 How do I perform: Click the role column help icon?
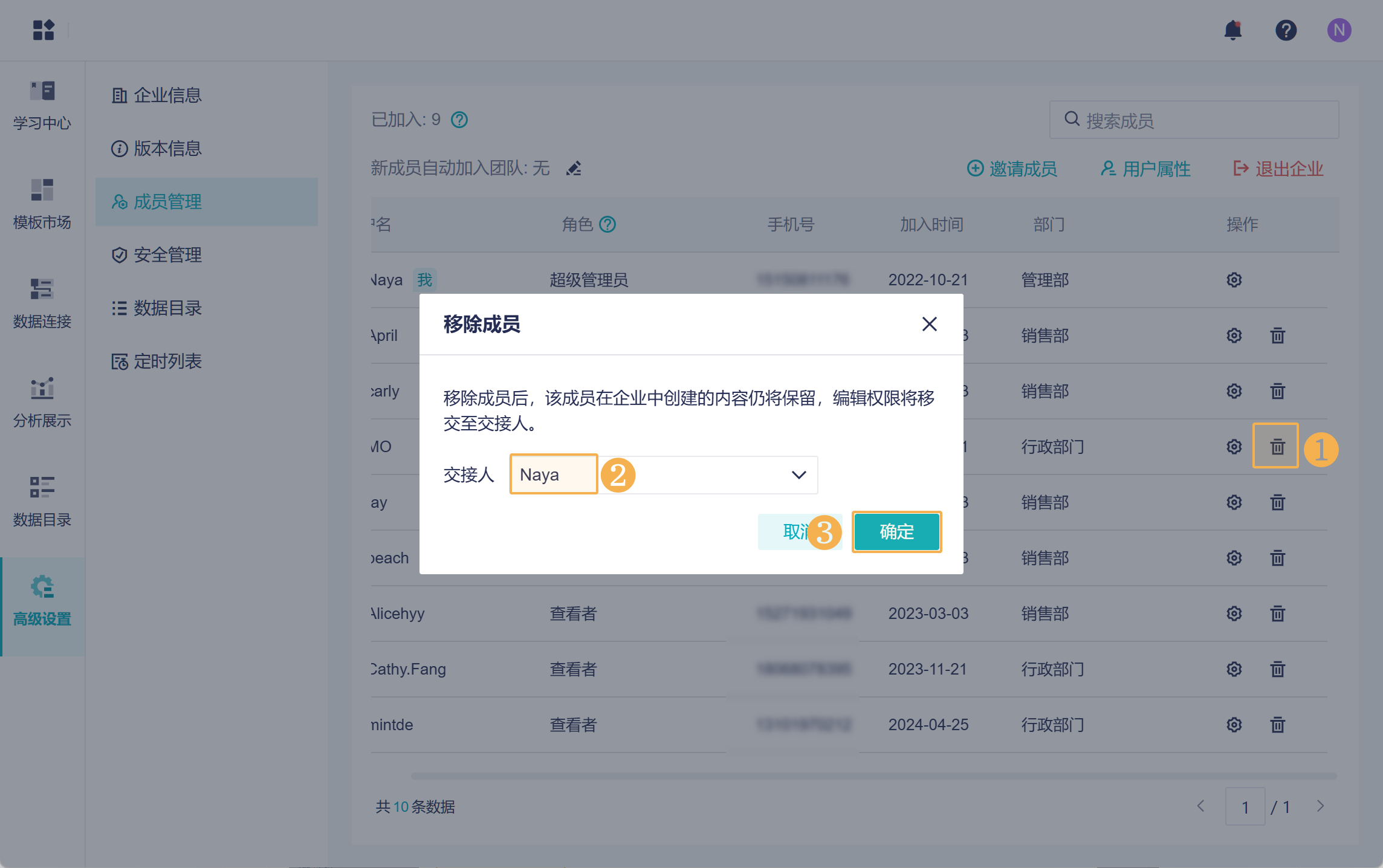607,225
